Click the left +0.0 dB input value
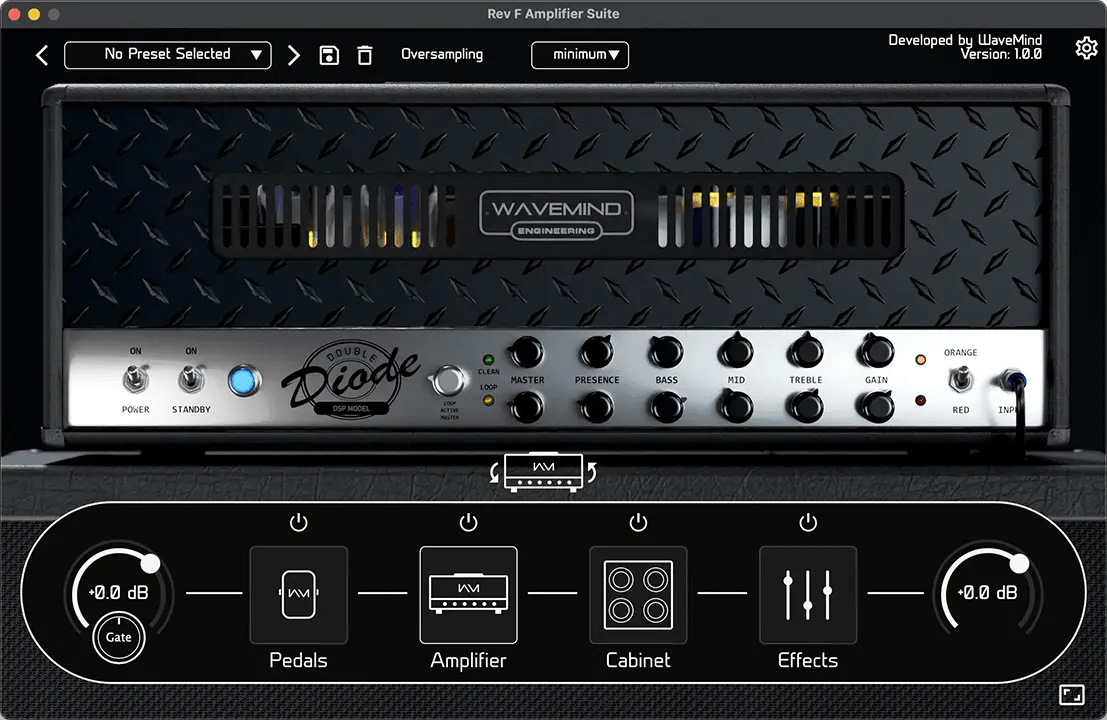Screen dimensions: 1107x720 click(119, 593)
